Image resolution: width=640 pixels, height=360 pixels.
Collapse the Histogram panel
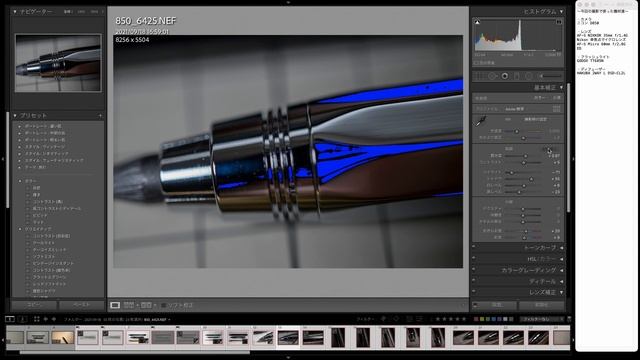[561, 12]
